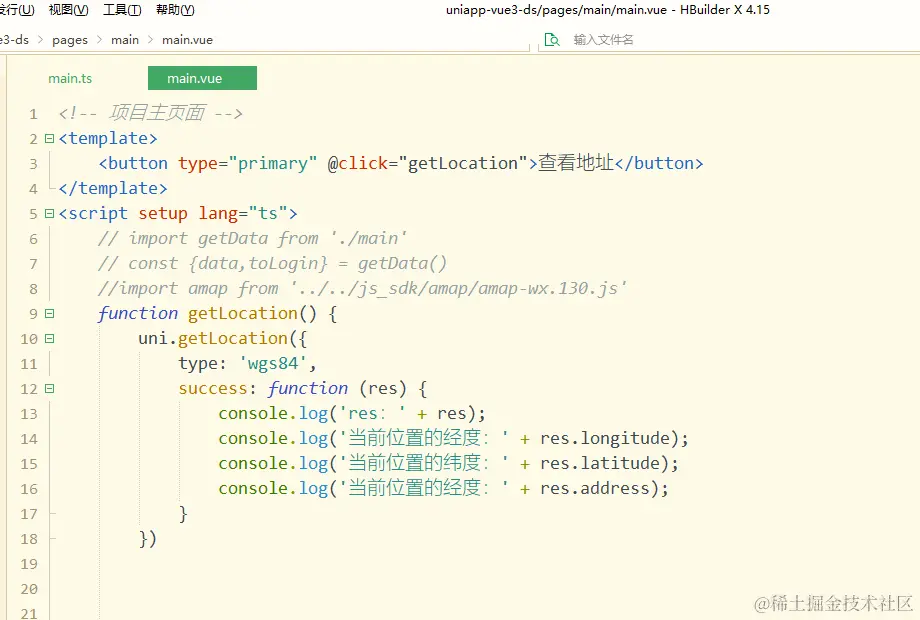Click 'wgs84' type value
The width and height of the screenshot is (920, 620).
[273, 364]
